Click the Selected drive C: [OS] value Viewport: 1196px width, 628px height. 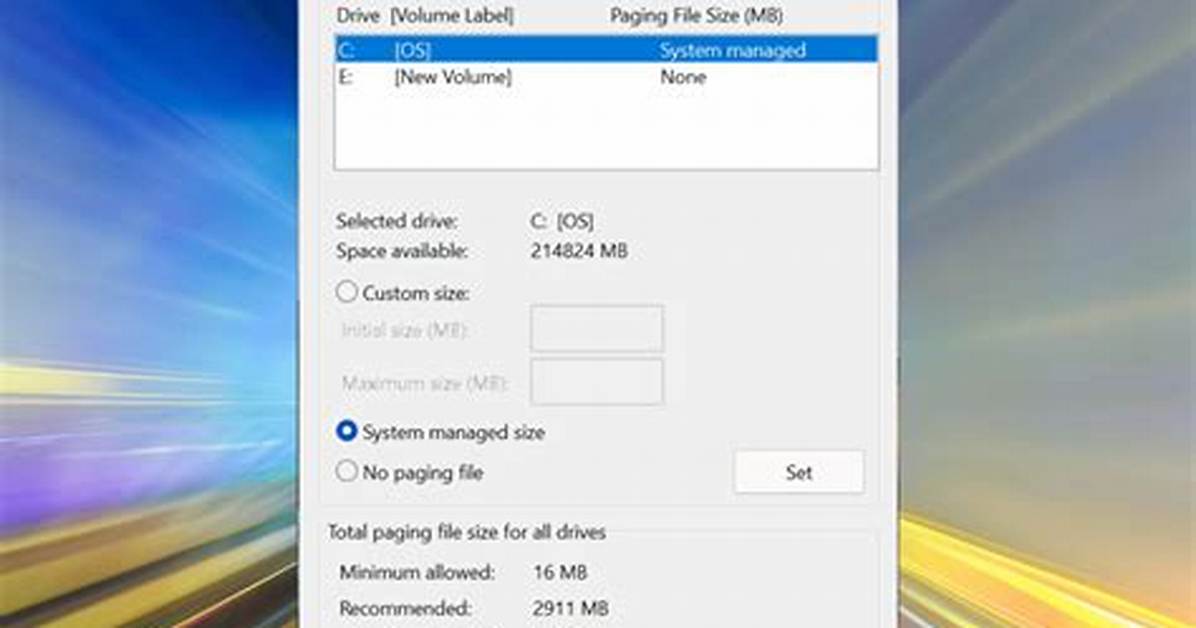click(561, 221)
